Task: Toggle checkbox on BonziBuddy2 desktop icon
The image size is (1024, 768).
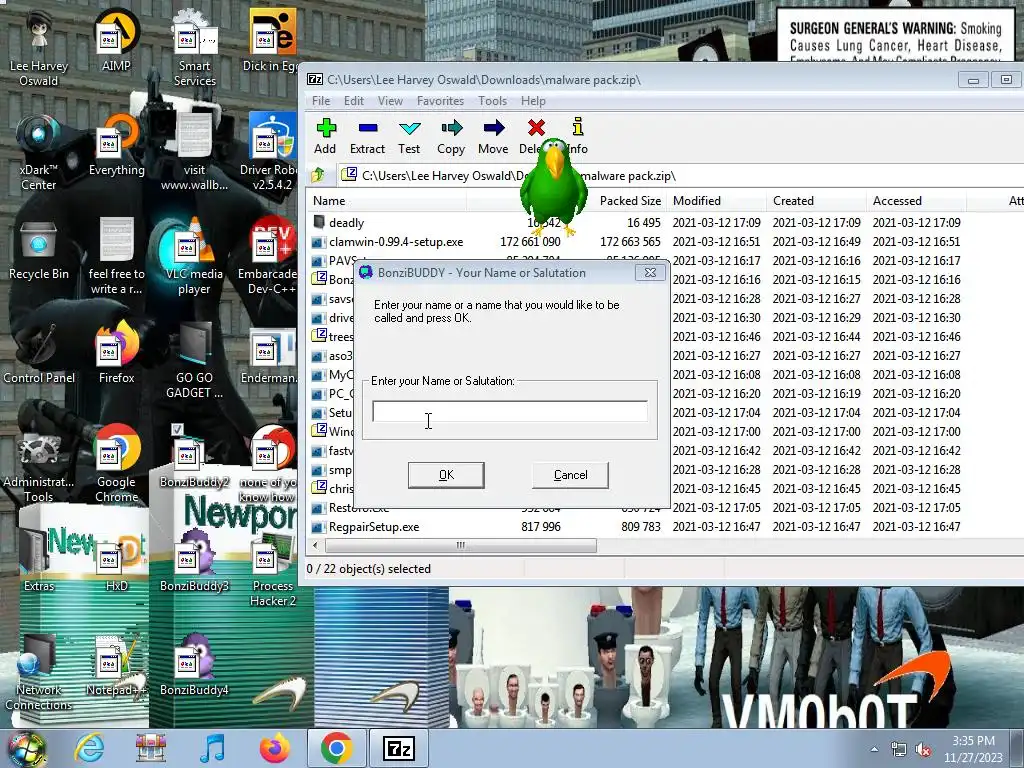Action: 177,429
